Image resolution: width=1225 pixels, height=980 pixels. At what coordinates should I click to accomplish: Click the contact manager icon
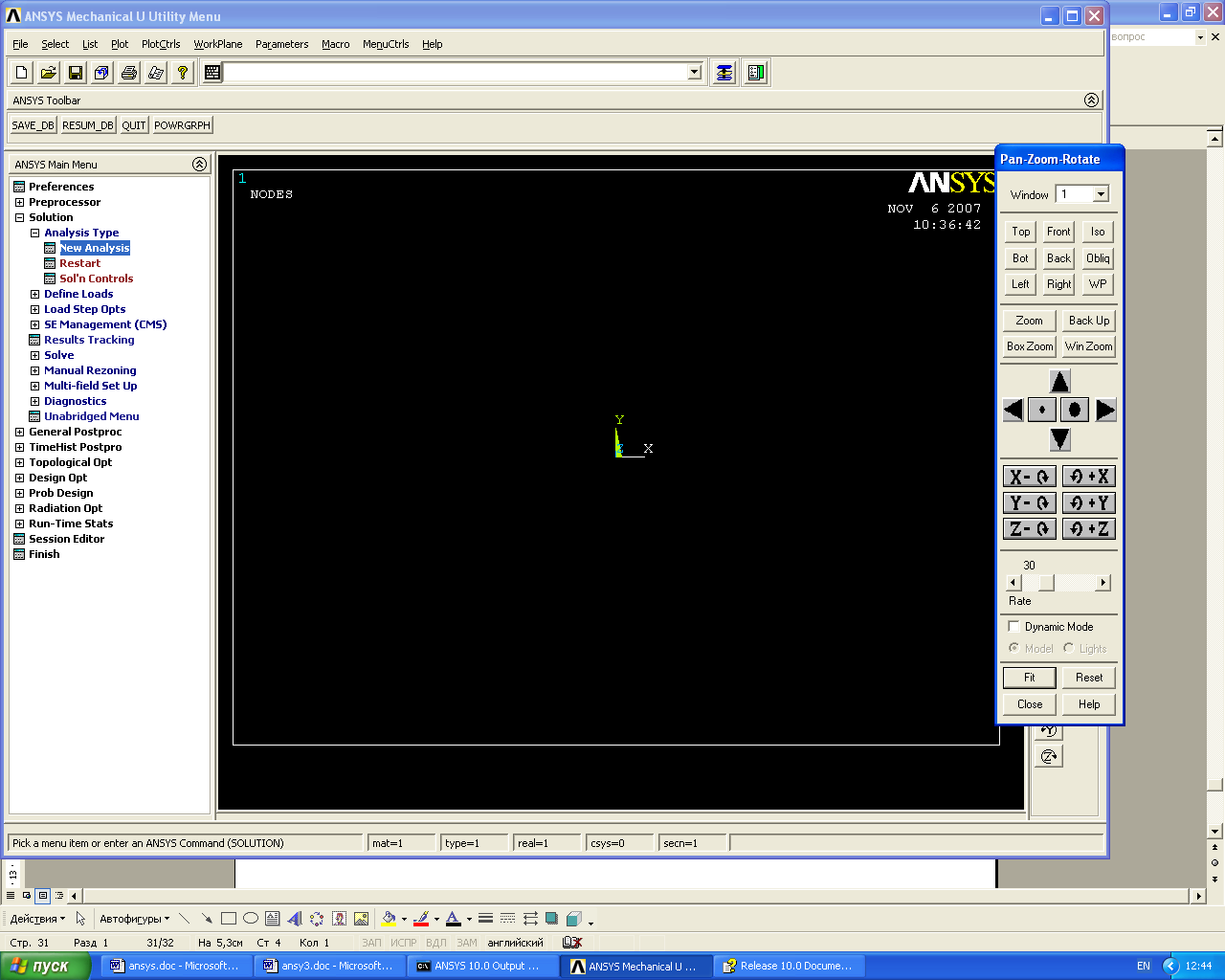(756, 73)
